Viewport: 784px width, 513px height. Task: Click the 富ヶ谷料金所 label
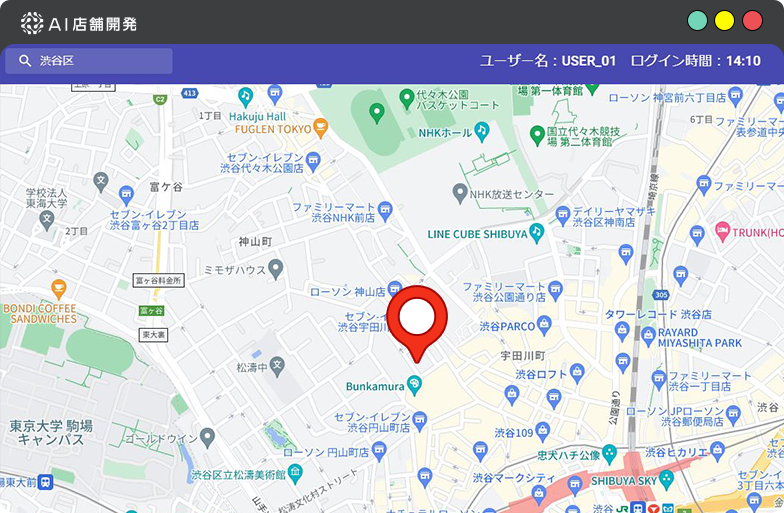(158, 280)
